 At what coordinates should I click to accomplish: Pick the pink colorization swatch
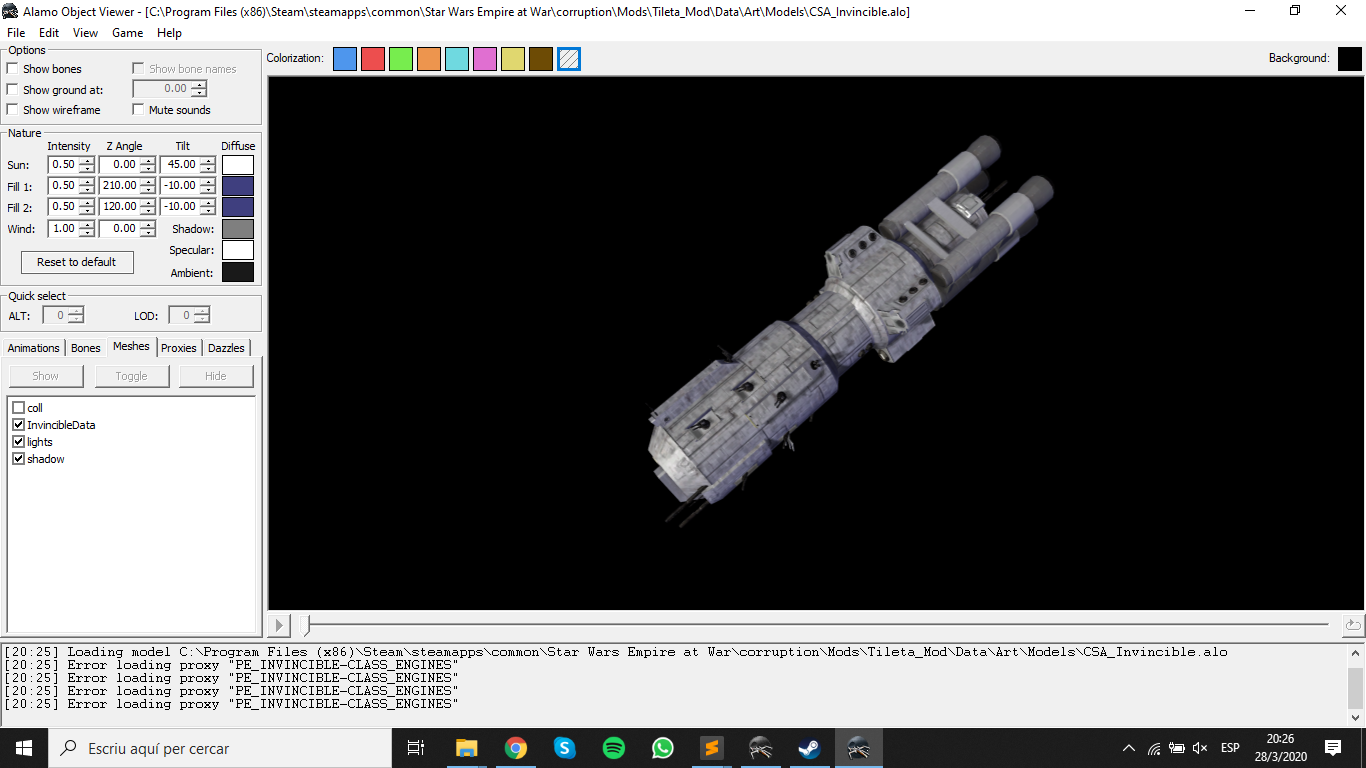(485, 59)
